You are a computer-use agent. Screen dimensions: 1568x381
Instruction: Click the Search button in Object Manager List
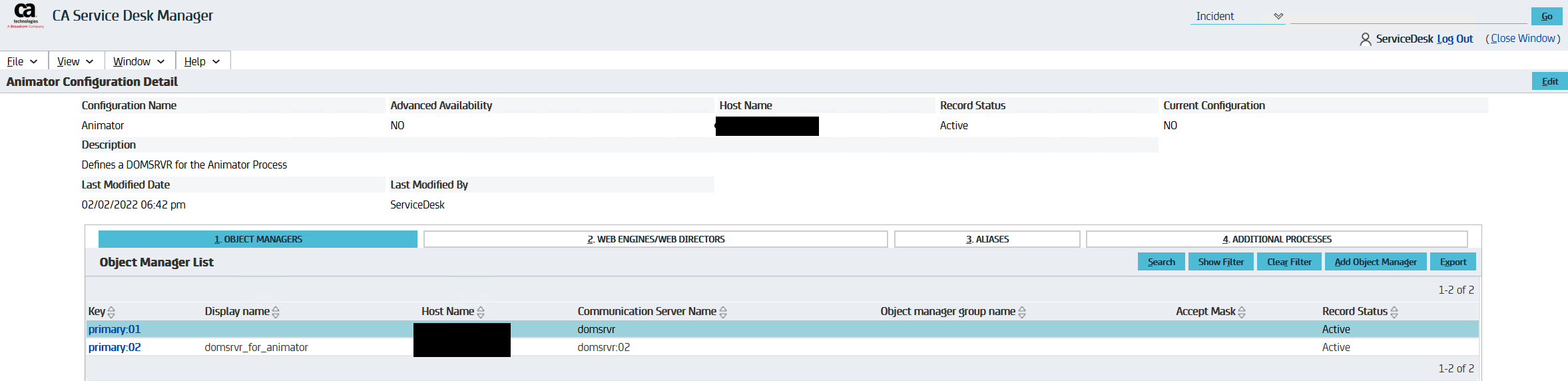point(1161,262)
